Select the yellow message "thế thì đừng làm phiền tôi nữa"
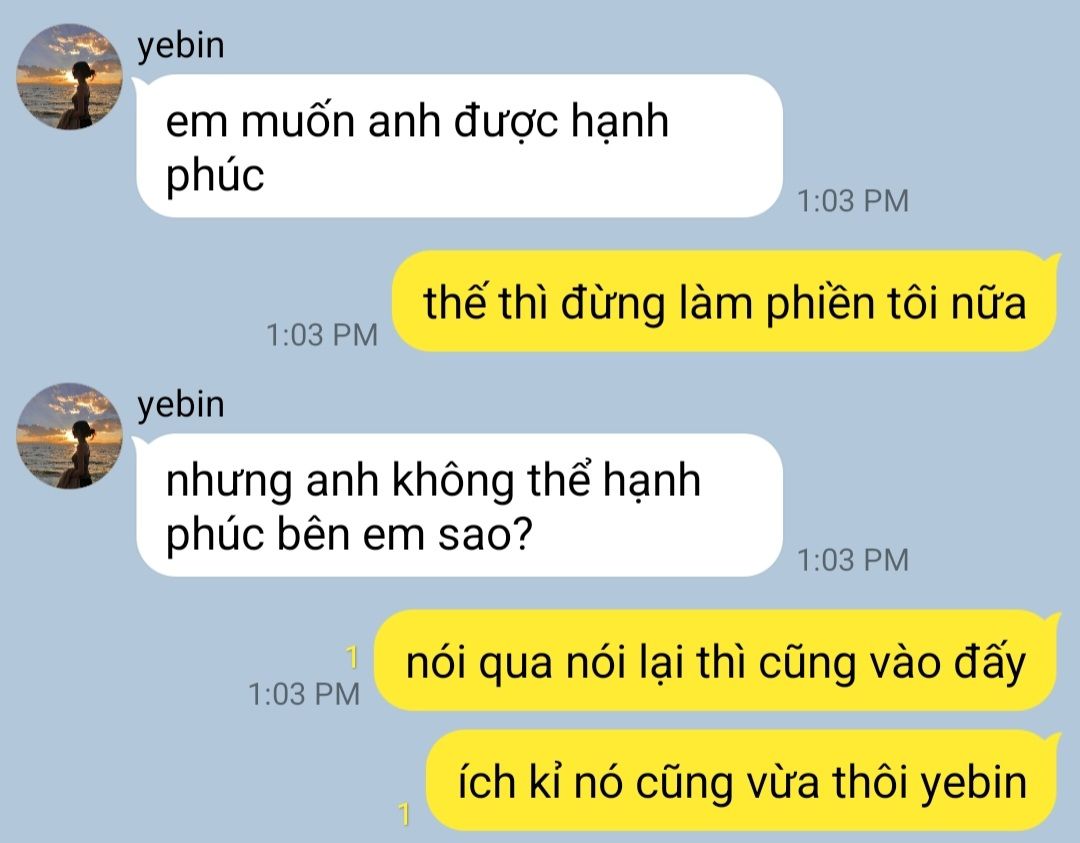The image size is (1080, 843). click(x=725, y=302)
